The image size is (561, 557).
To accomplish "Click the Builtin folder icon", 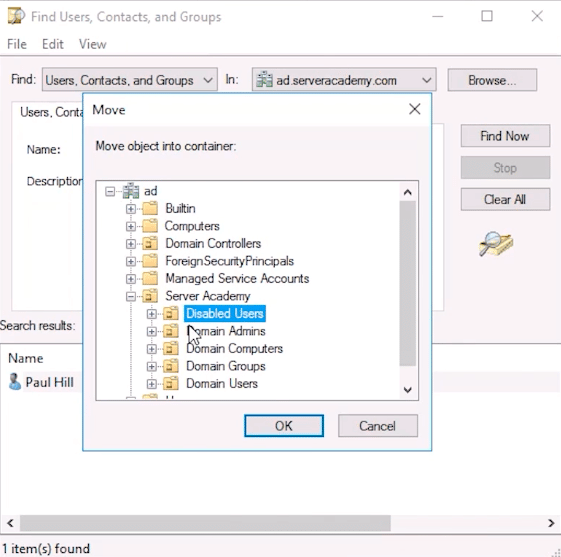I will point(150,208).
